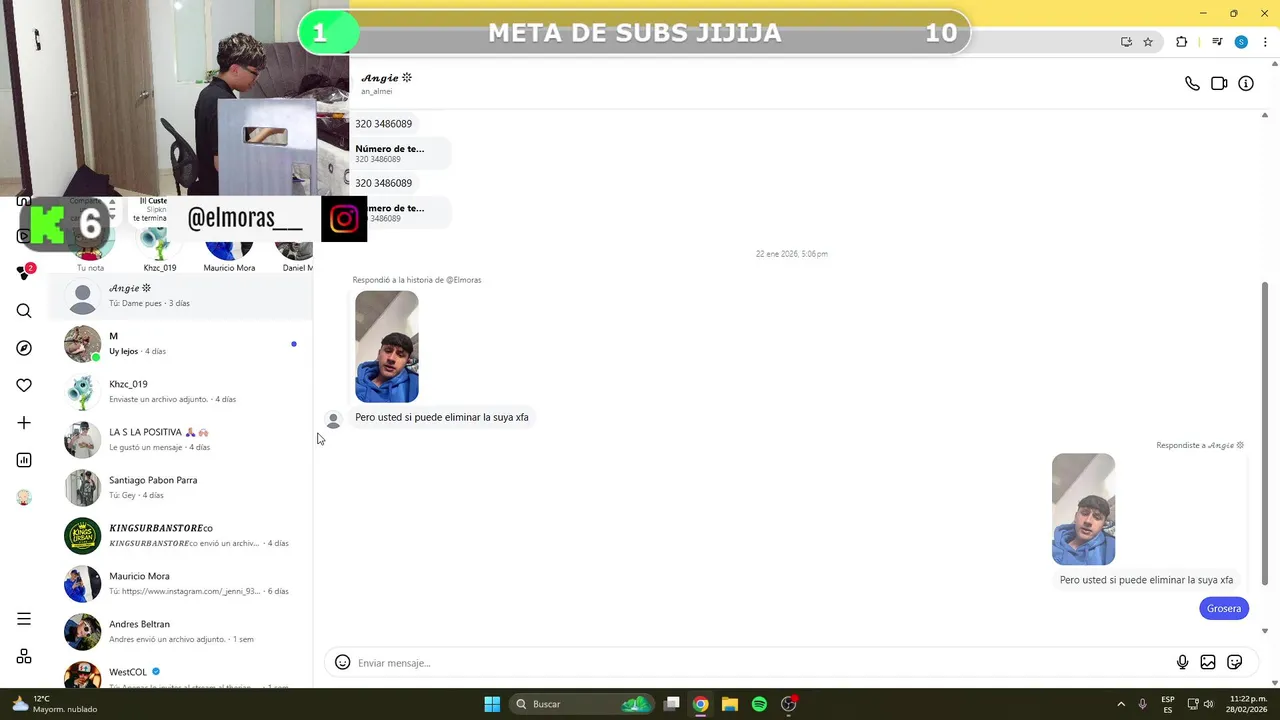Open Chrome media controls icon
Viewport: 1280px width, 720px height.
pos(1217,42)
